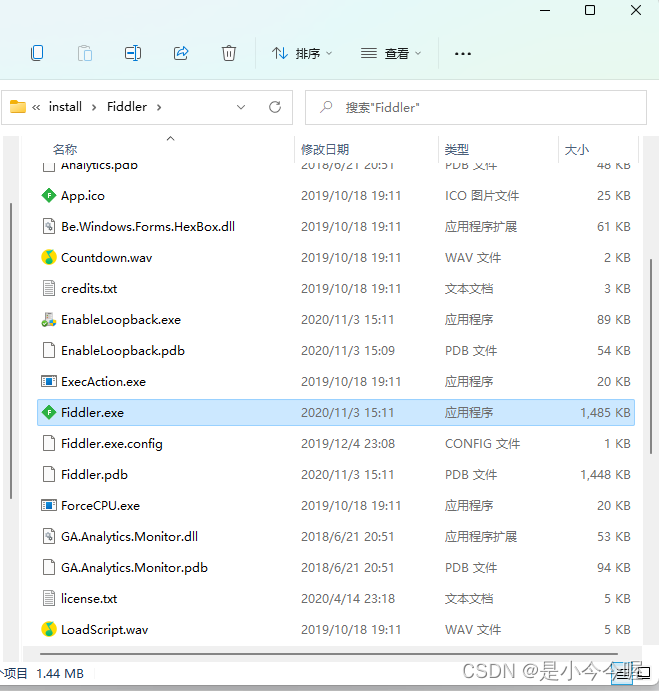
Task: Click the Copy toolbar icon
Action: 37,53
